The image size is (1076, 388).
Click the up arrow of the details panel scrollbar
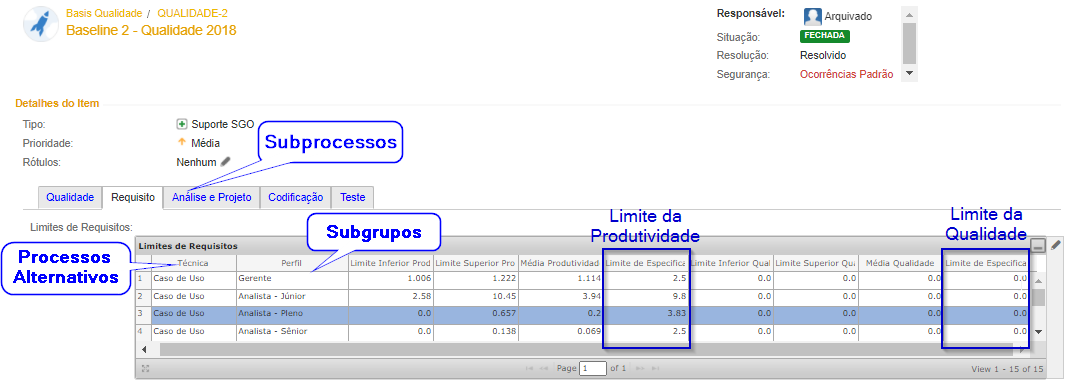(909, 14)
